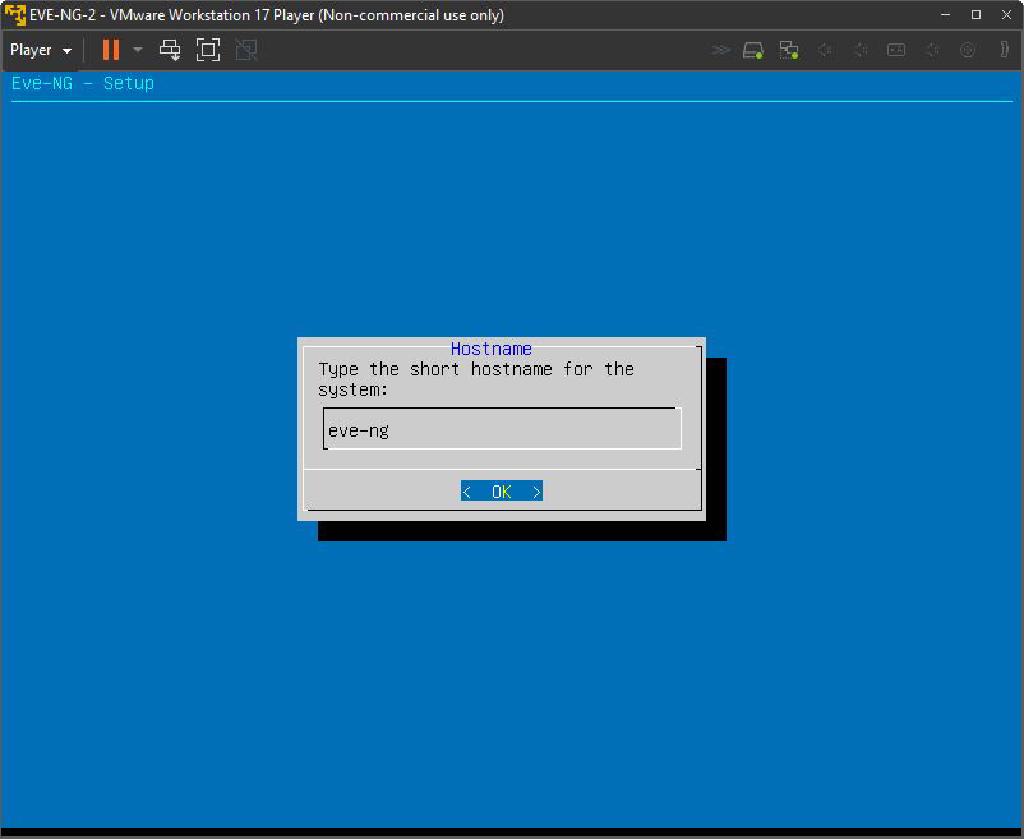Close the VMware Workstation Player window
Image resolution: width=1024 pixels, height=839 pixels.
click(x=1006, y=15)
